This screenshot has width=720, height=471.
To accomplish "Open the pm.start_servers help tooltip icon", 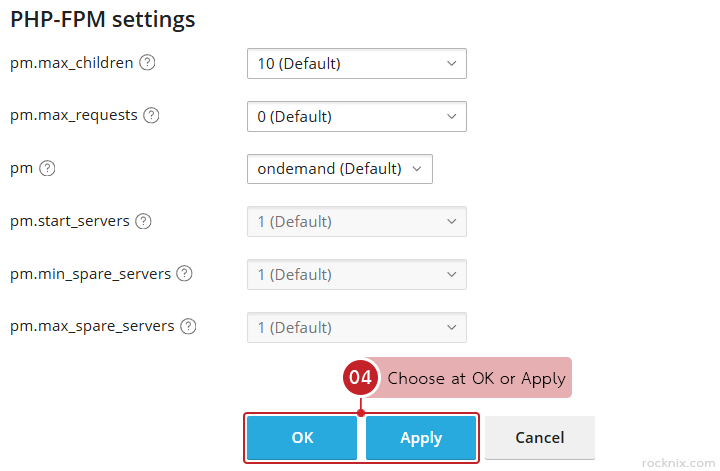I will pyautogui.click(x=143, y=222).
